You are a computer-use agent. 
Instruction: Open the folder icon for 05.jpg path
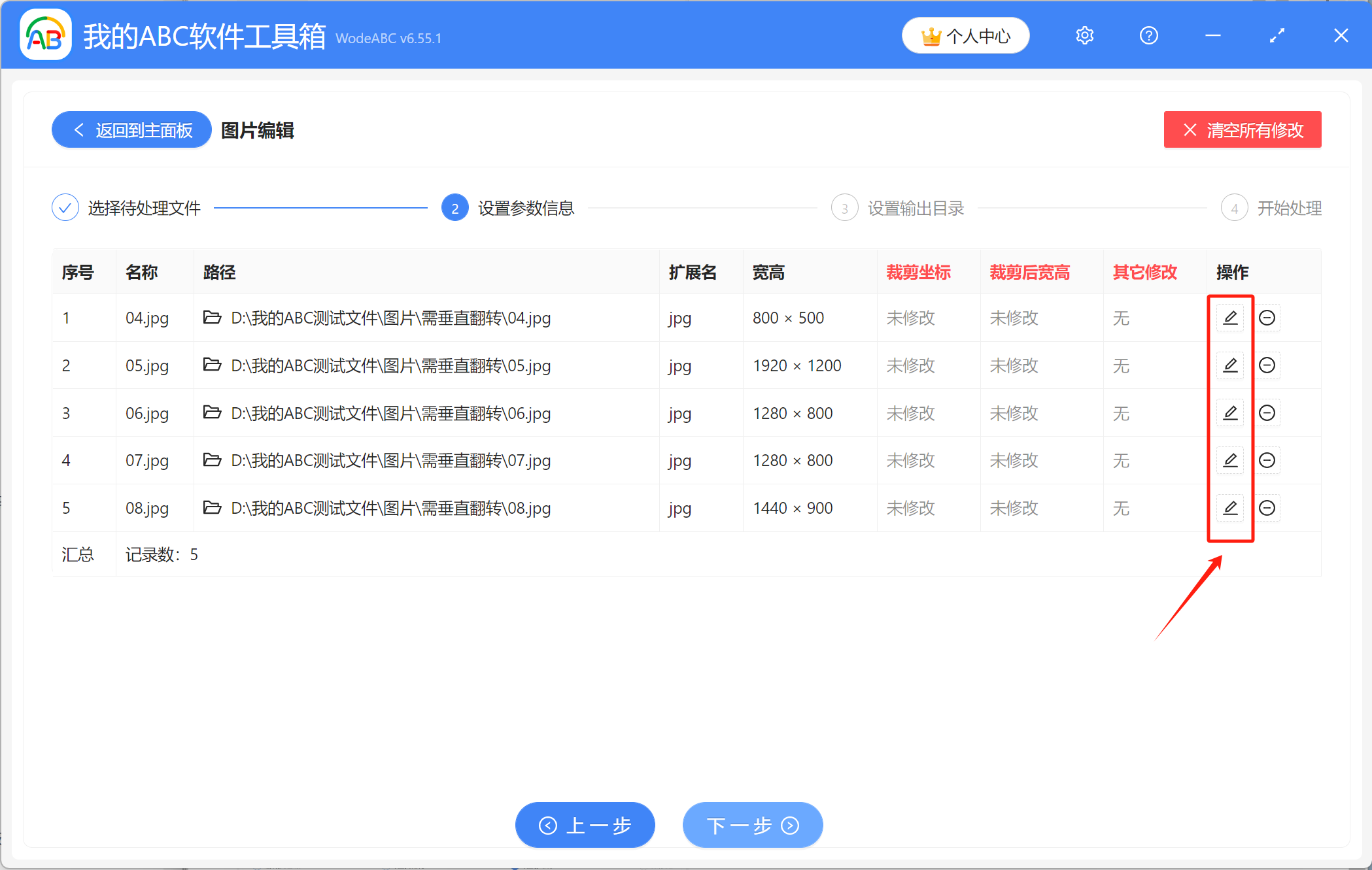(212, 365)
